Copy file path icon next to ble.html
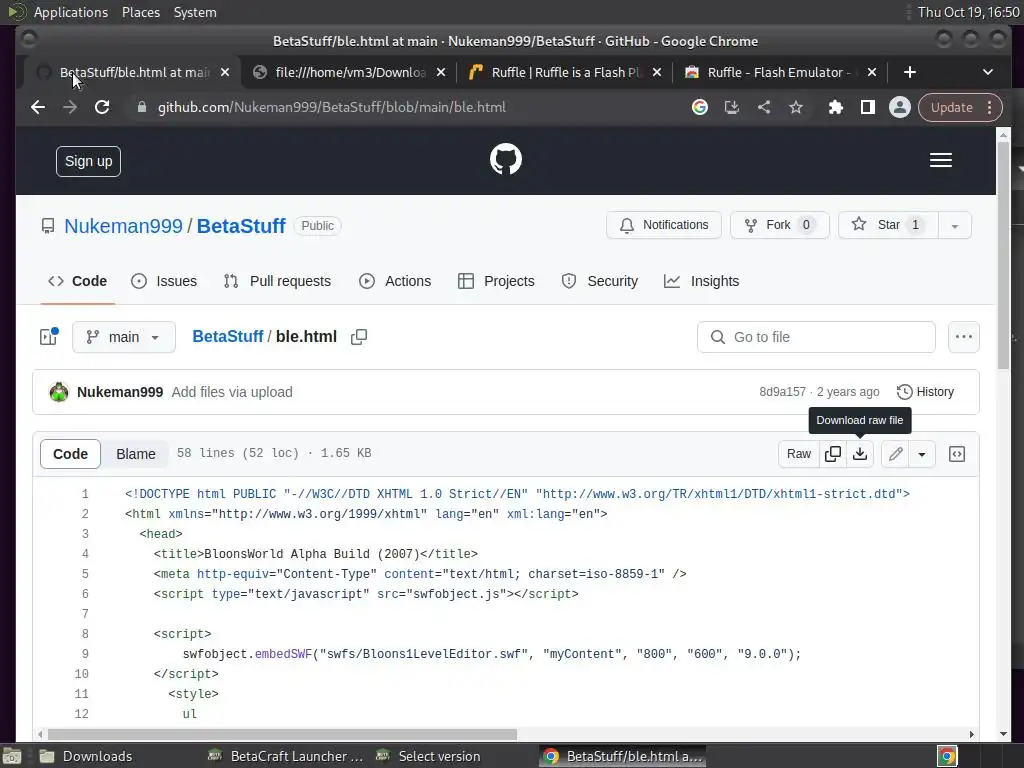Screen dimensions: 1024x768 click(x=359, y=337)
